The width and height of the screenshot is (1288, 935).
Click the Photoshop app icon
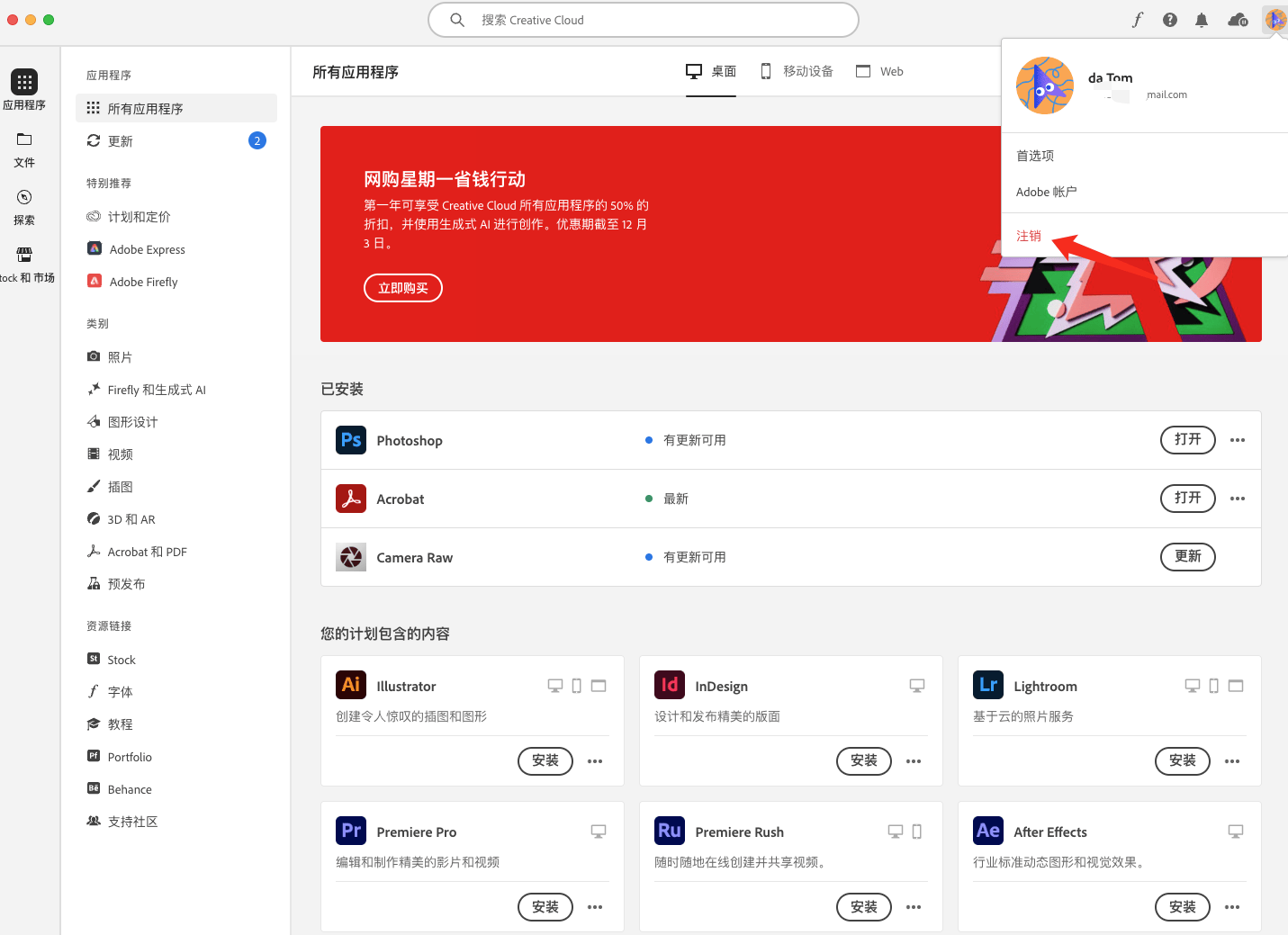pos(351,440)
